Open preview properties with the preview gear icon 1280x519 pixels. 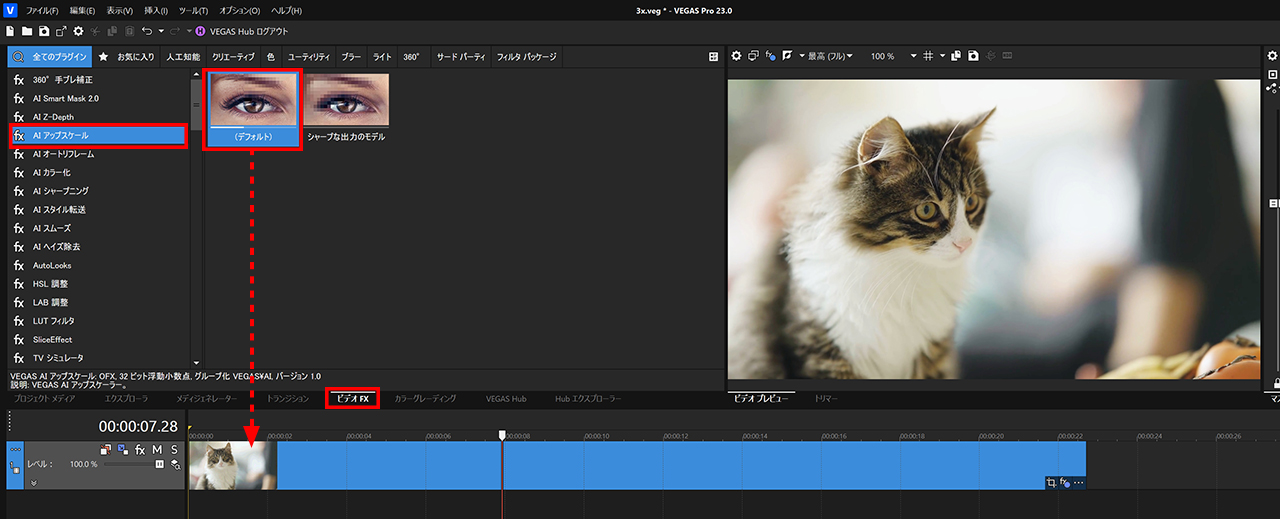tap(736, 56)
